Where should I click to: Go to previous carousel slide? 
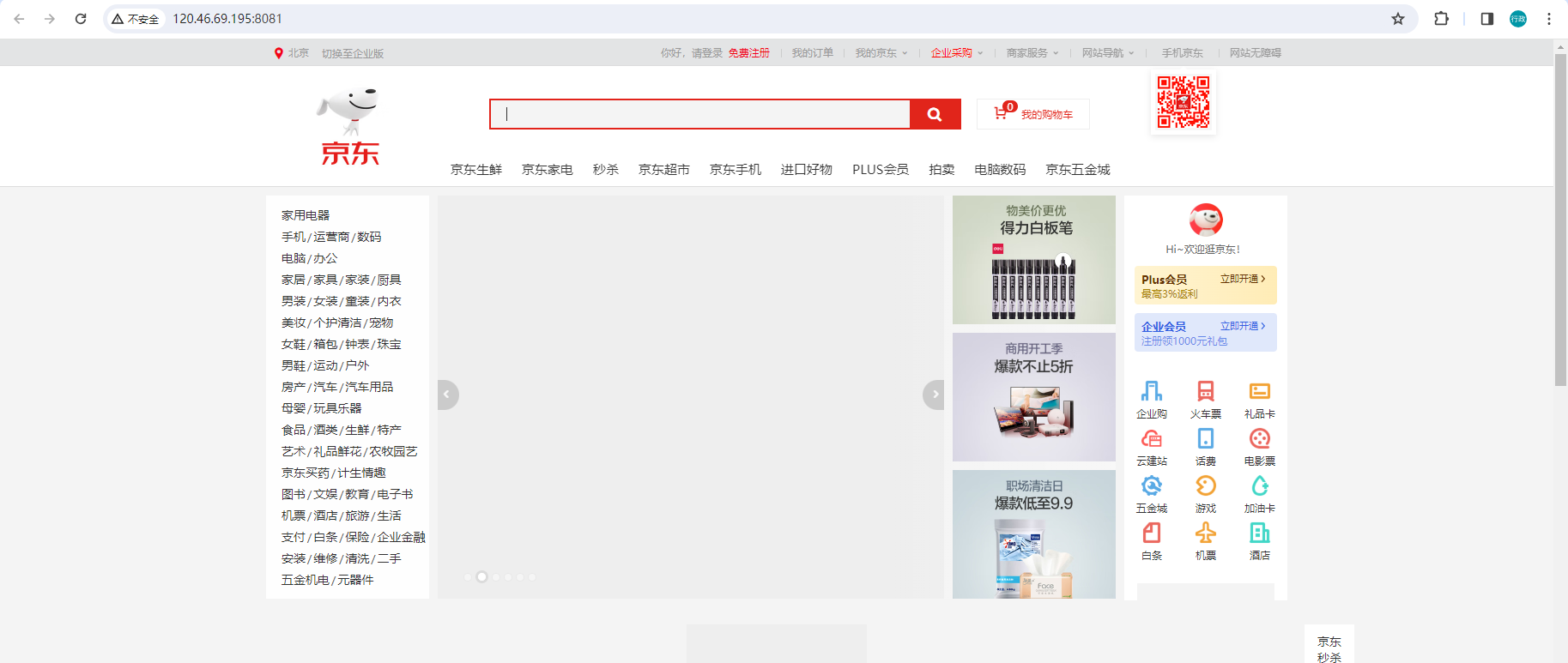pos(447,395)
